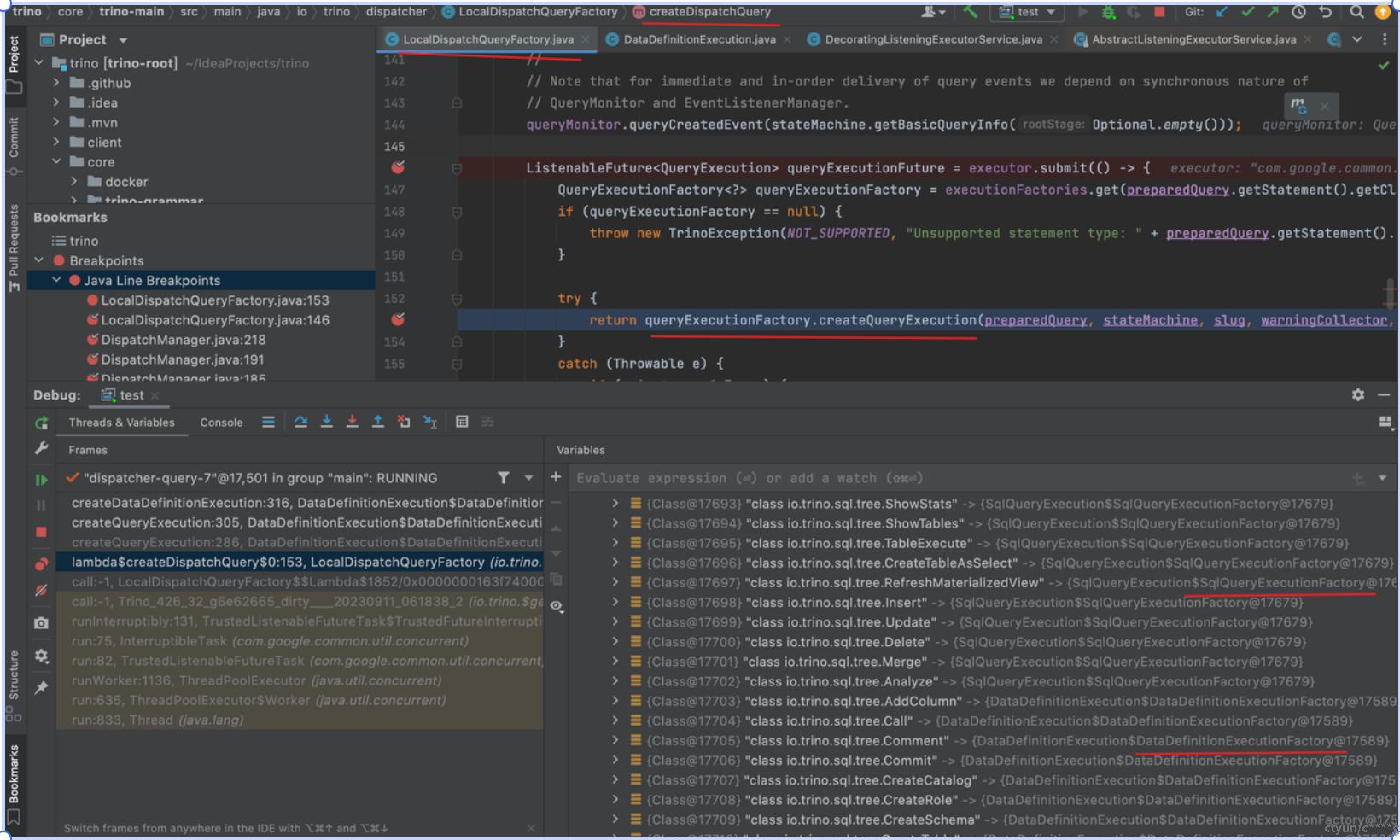Screen dimensions: 1400x840
Task: Click Run to Cursor icon
Action: (430, 422)
